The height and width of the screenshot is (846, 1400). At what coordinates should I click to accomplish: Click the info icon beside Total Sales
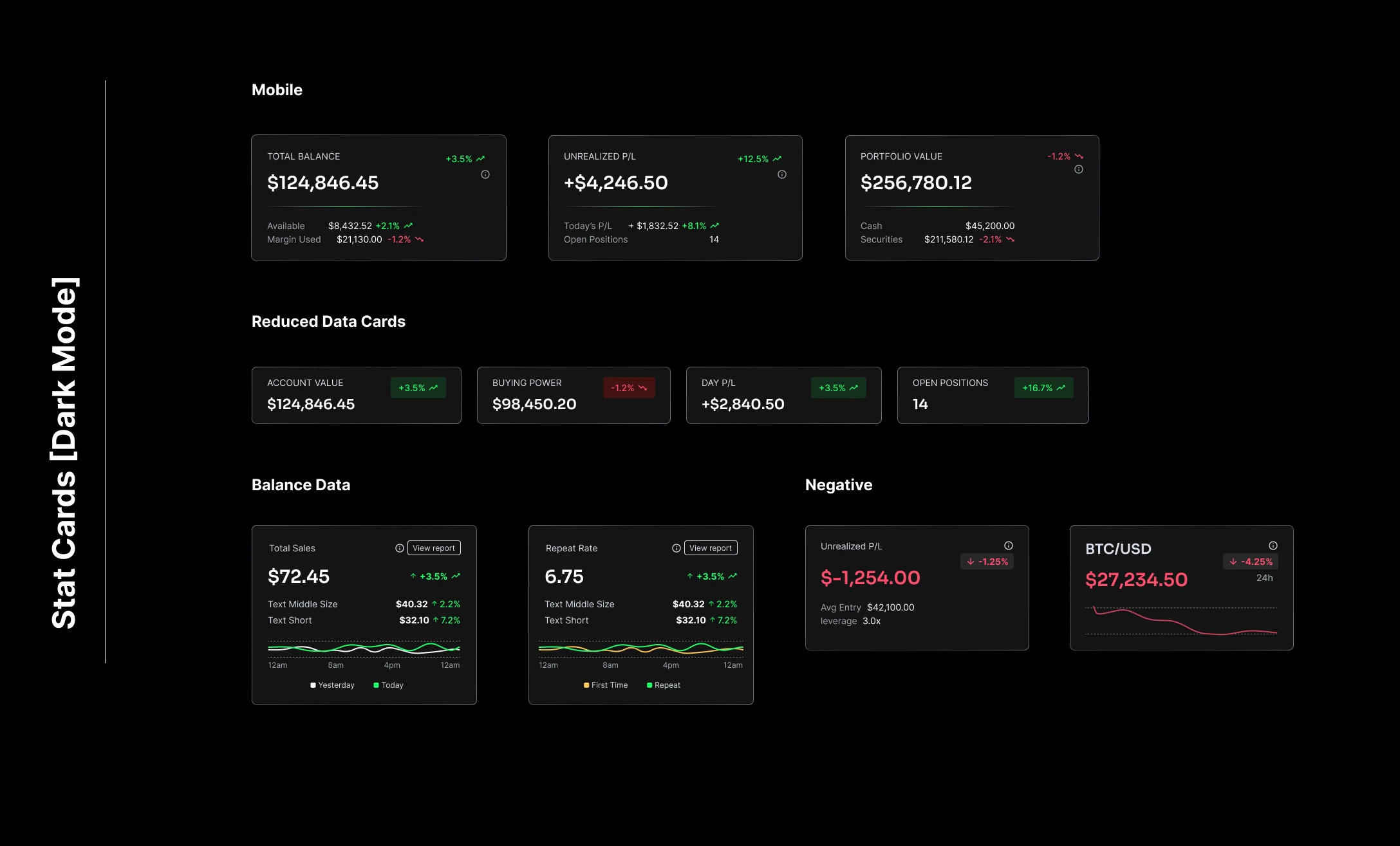tap(399, 547)
